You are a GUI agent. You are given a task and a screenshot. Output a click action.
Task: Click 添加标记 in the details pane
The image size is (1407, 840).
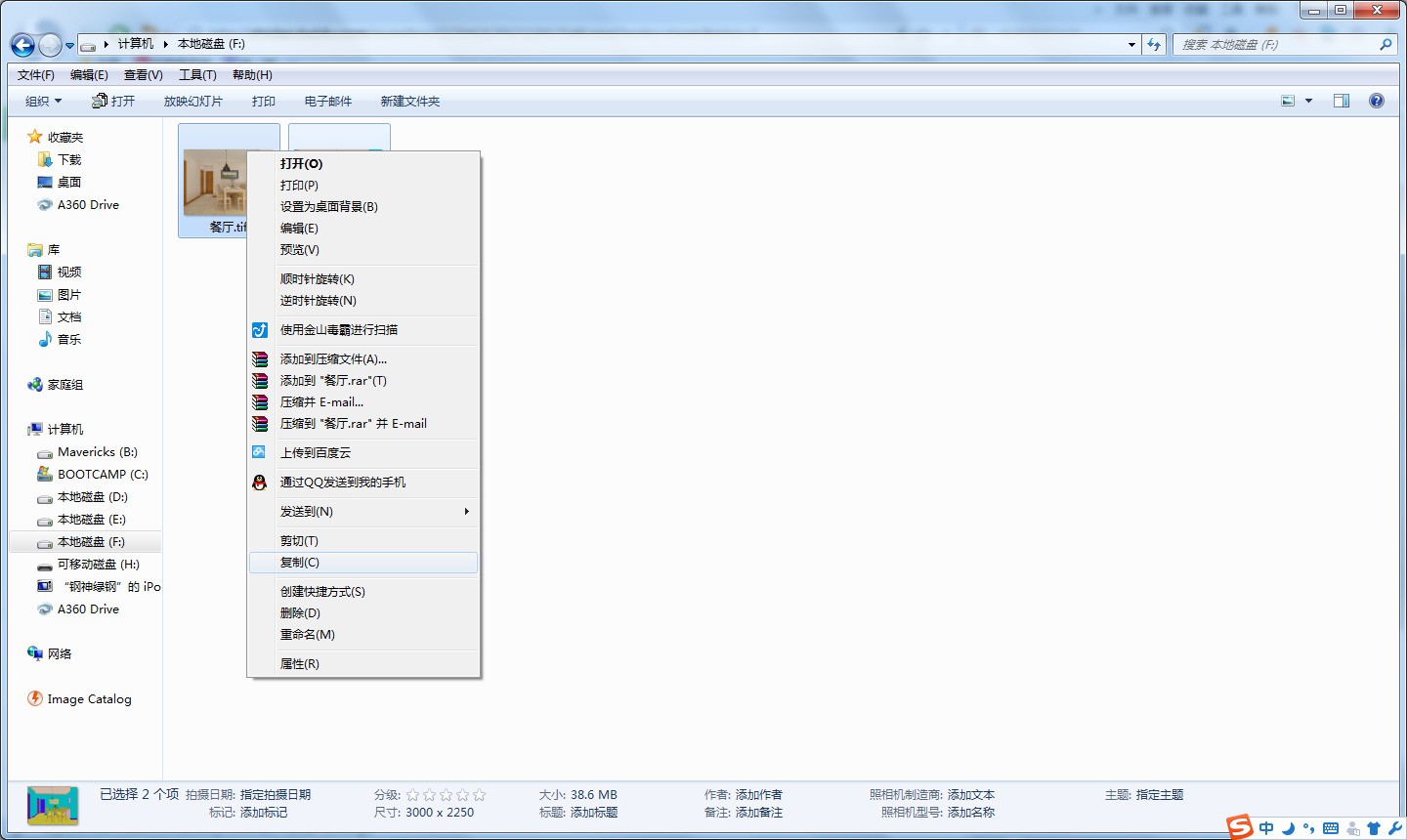[x=264, y=813]
